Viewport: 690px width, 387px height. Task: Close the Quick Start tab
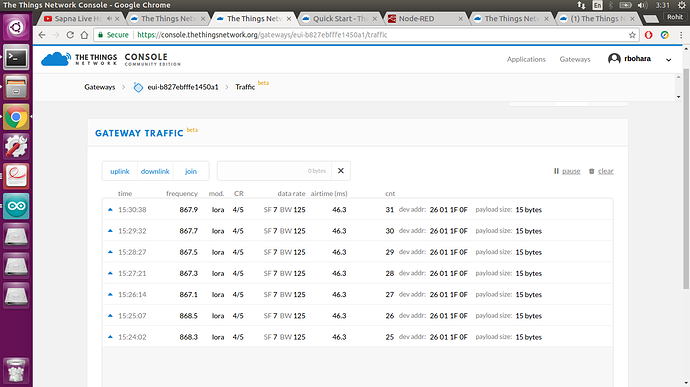[374, 19]
